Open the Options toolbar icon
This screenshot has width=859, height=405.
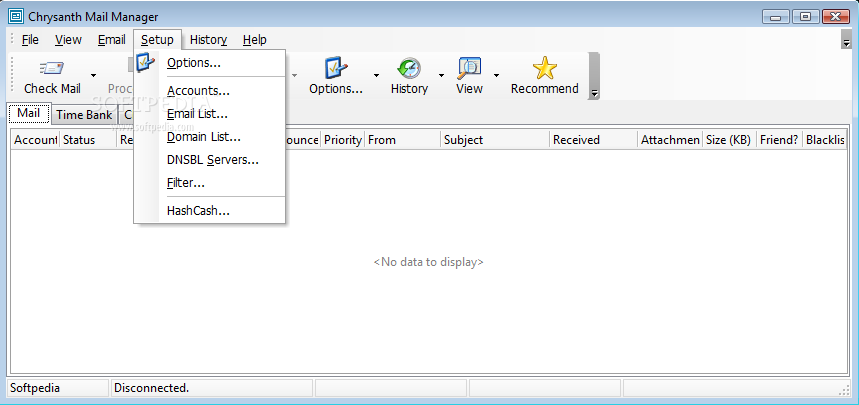coord(336,69)
